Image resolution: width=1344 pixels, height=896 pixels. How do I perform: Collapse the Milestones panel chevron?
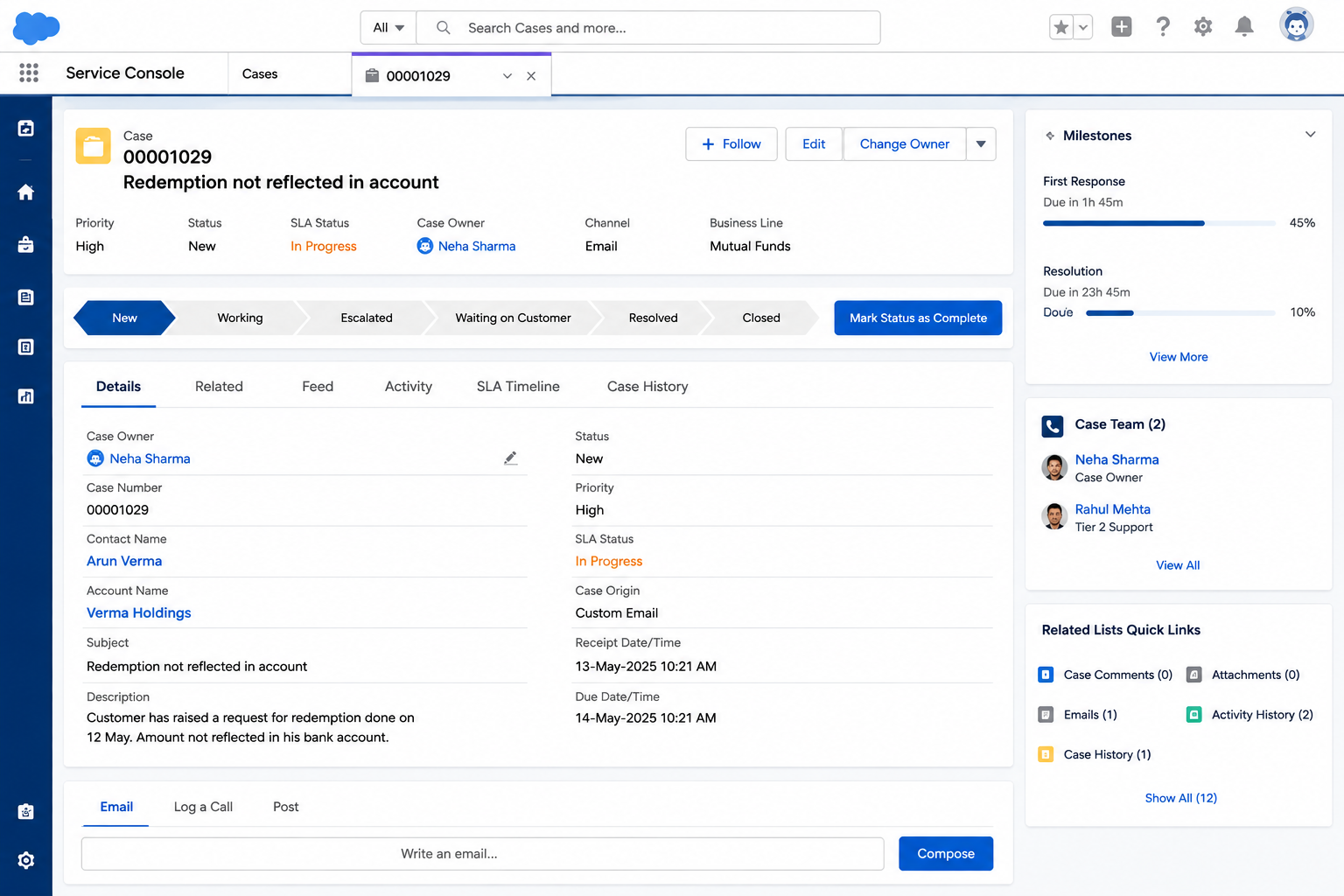pos(1310,135)
